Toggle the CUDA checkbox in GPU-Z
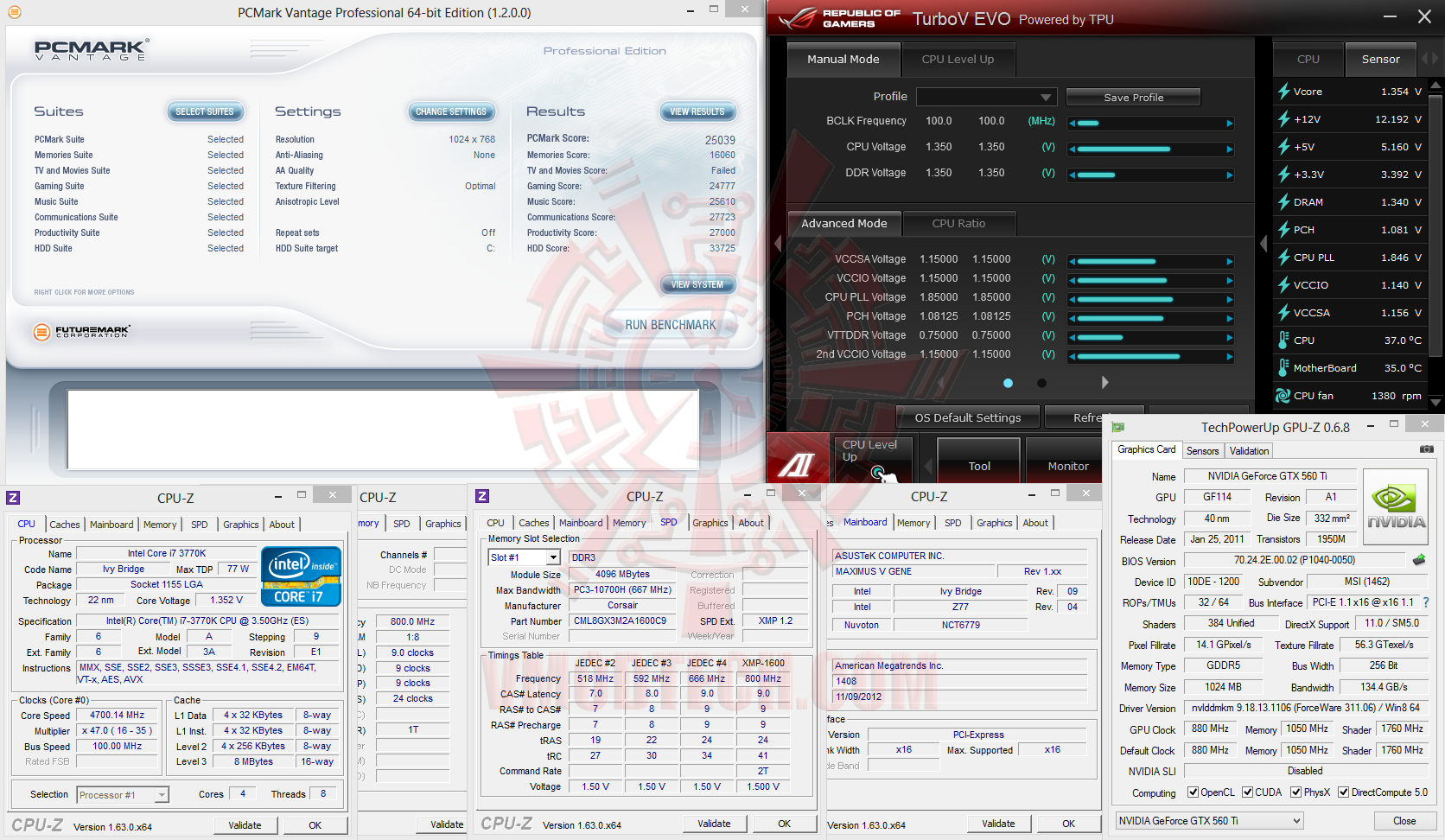Viewport: 1445px width, 840px height. (x=1247, y=792)
